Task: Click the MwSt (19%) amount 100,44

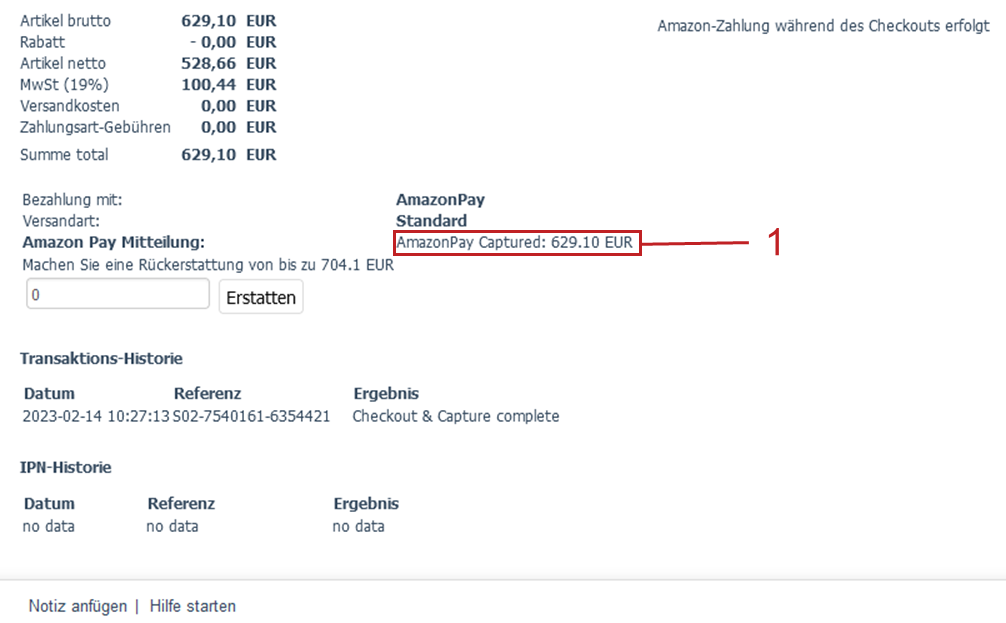Action: point(209,85)
